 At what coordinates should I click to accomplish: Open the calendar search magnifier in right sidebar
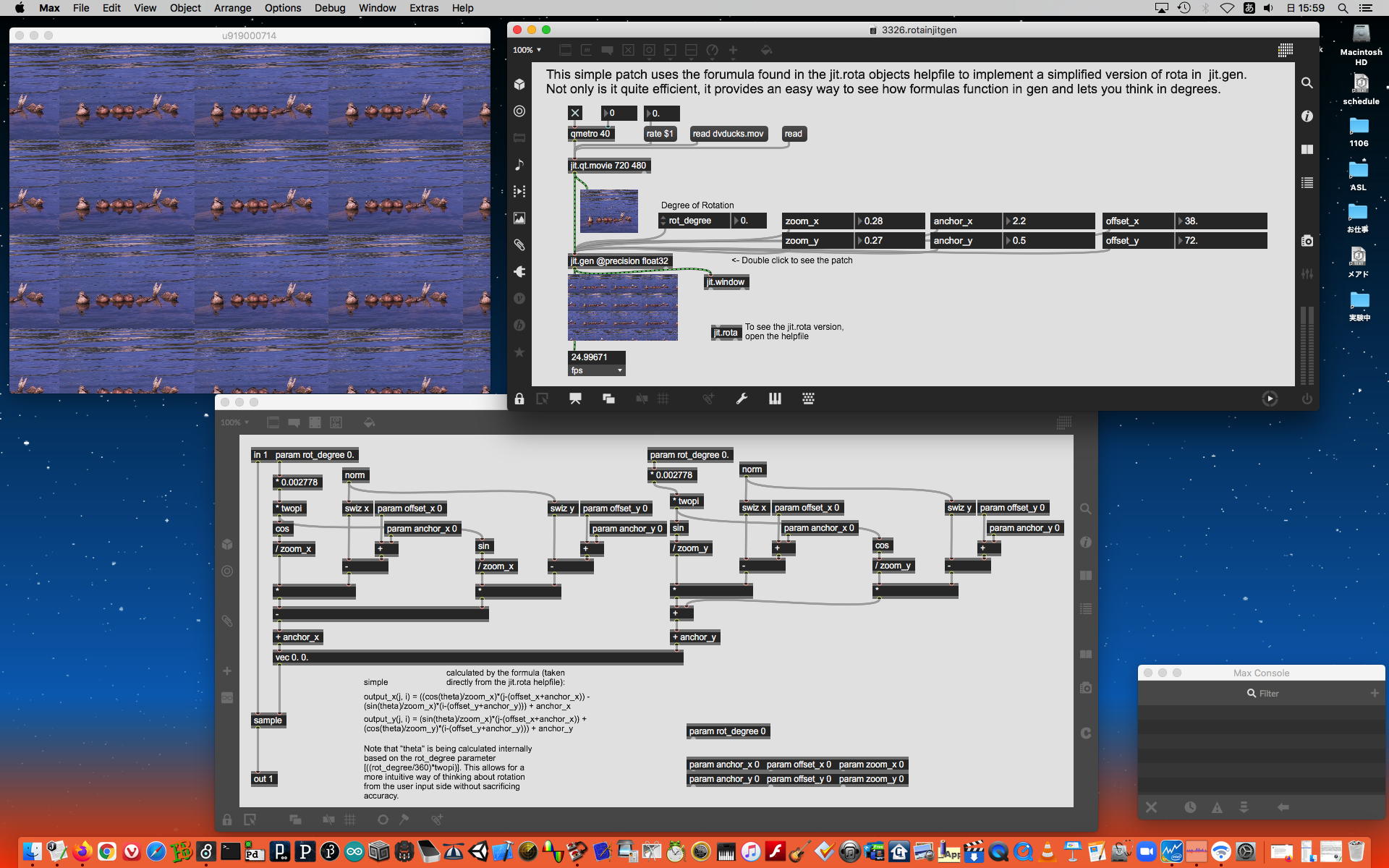tap(1307, 83)
